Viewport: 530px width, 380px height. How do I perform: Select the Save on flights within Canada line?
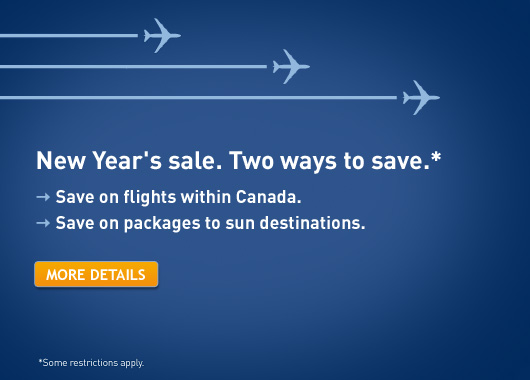click(178, 197)
